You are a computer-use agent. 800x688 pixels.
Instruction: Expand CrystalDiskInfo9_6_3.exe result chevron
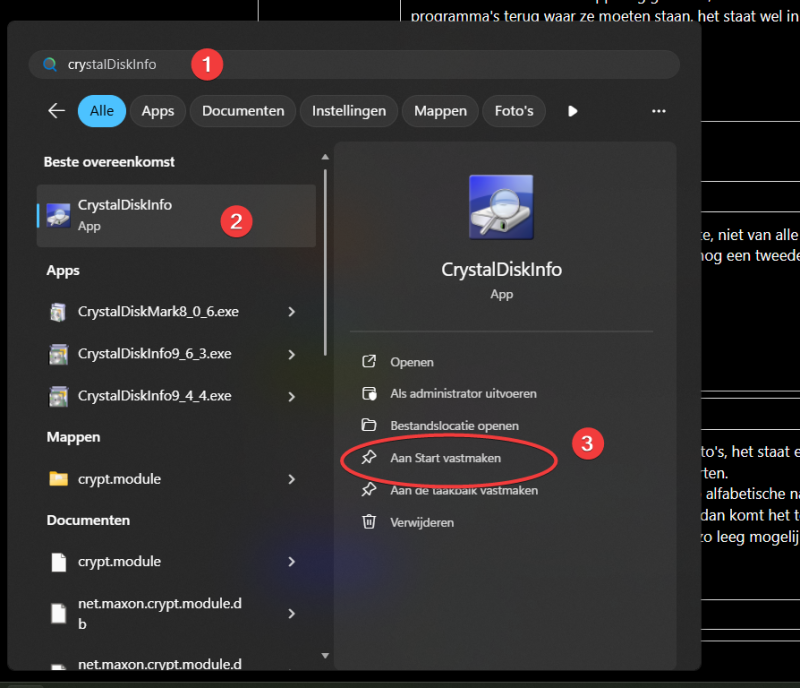tap(291, 354)
